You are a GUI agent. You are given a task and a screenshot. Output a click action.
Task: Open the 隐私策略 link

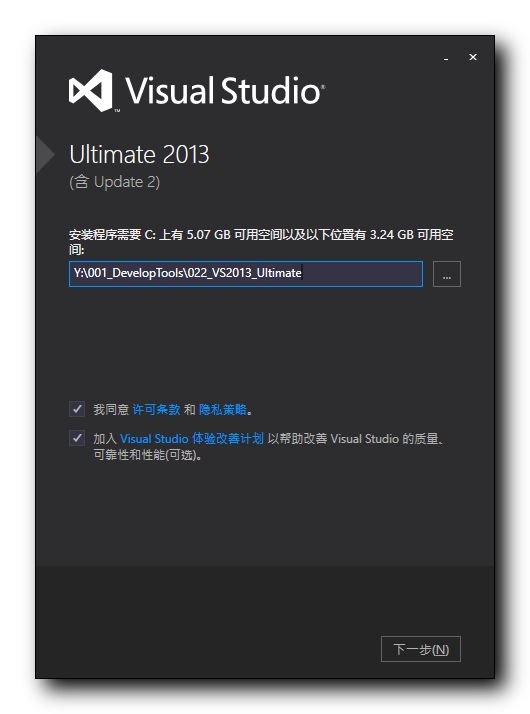pos(223,409)
